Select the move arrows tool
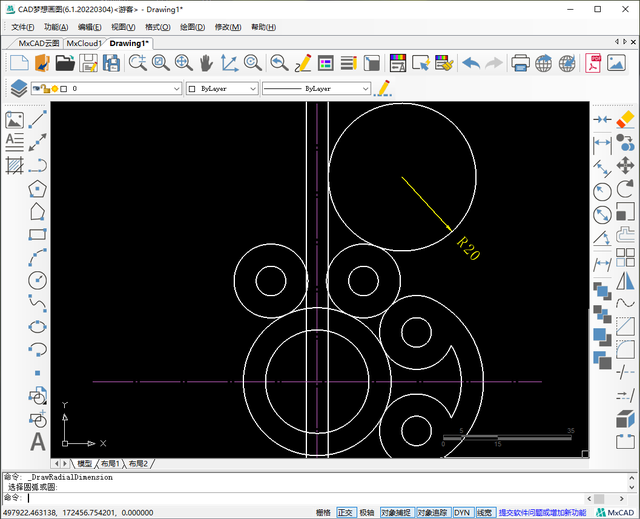The image size is (640, 519). (626, 165)
